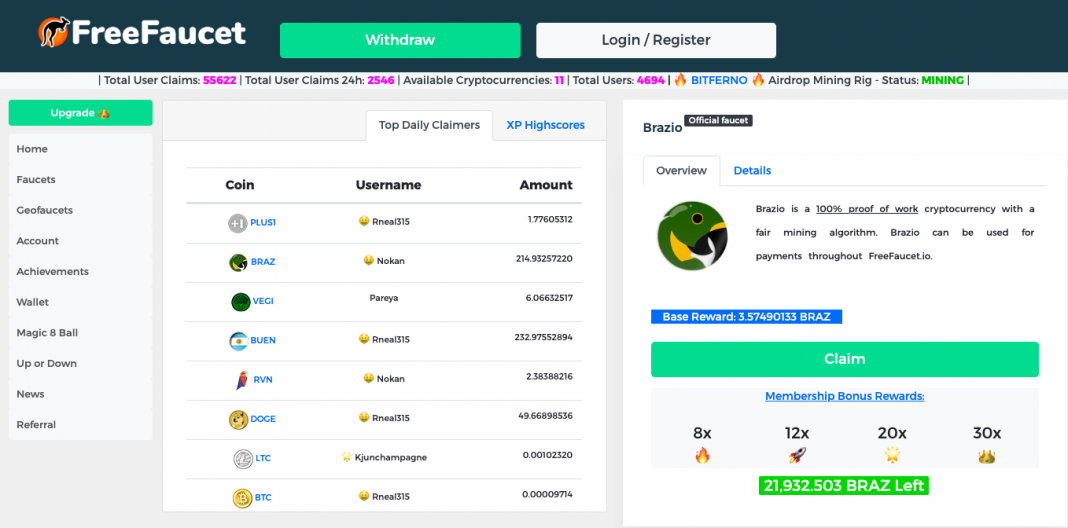Click the Amount column header
Image resolution: width=1068 pixels, height=528 pixels.
[x=546, y=185]
